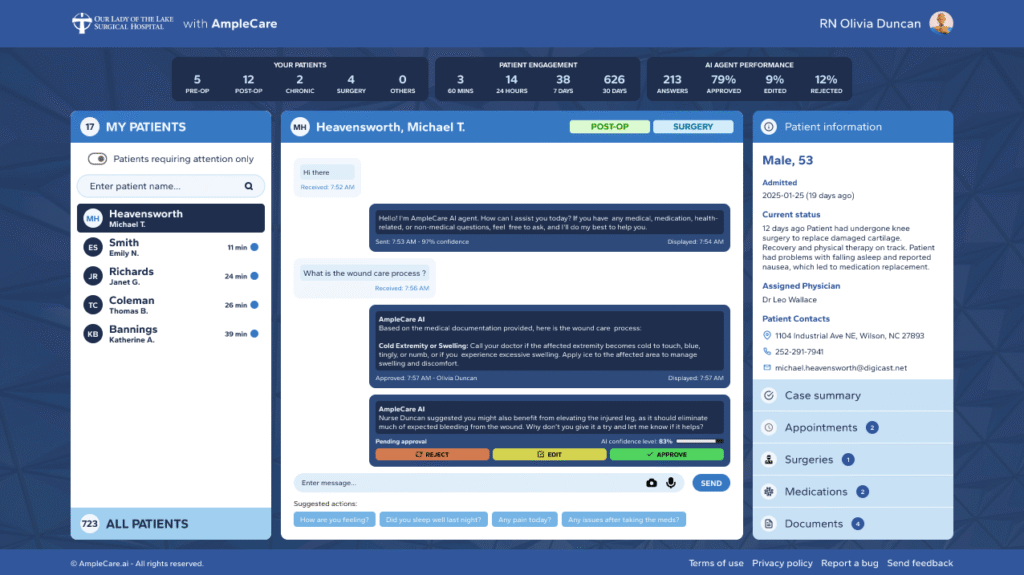The image size is (1024, 575).
Task: Expand the Surgeries section
Action: click(x=852, y=459)
